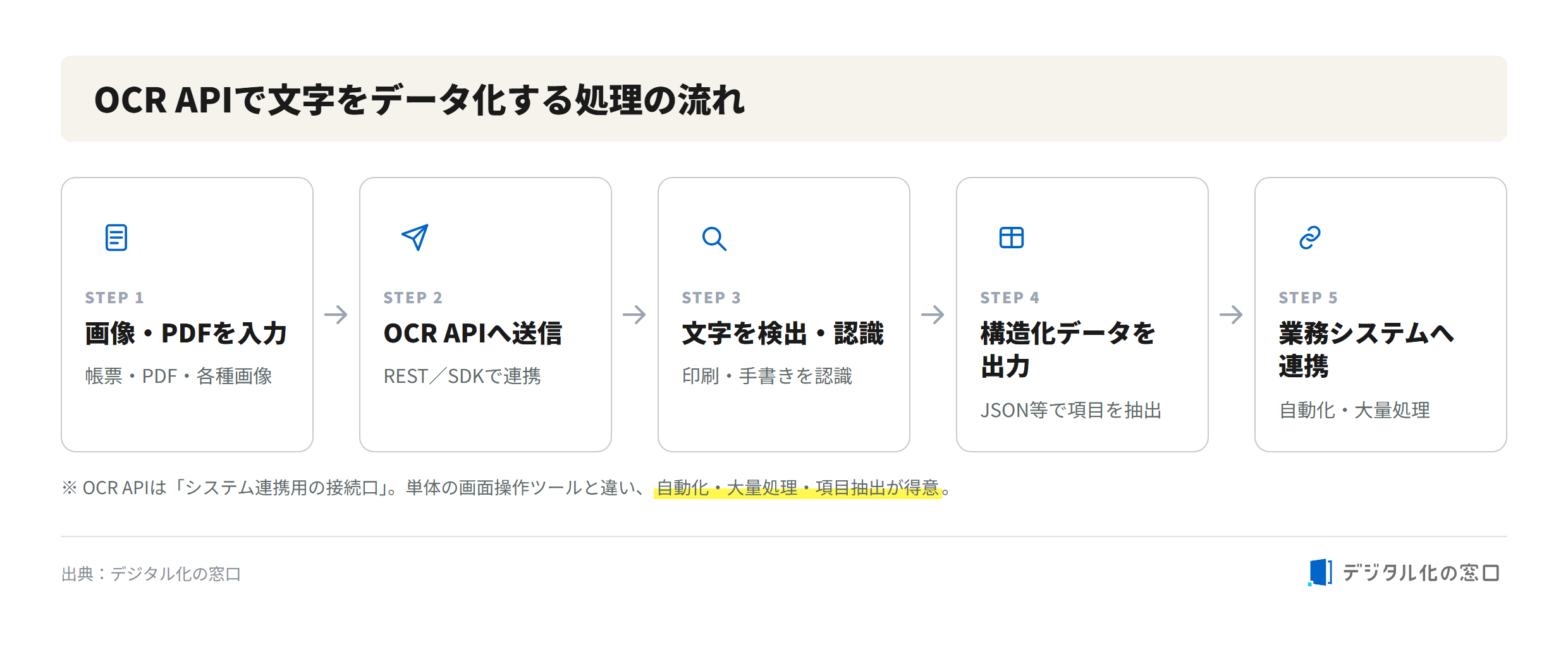
Task: Click the arrow between Step 3 and Step 4
Action: [933, 315]
